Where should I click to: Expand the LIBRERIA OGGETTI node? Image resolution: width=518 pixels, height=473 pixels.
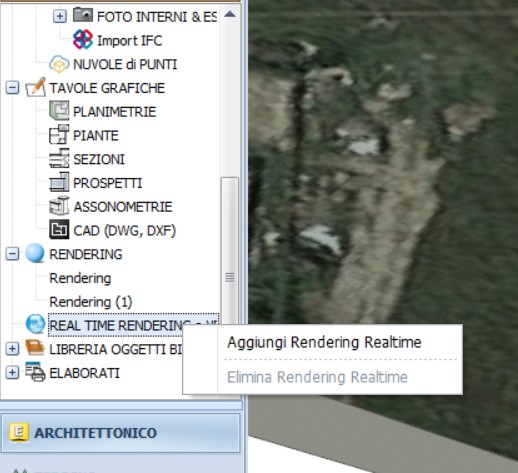click(12, 349)
